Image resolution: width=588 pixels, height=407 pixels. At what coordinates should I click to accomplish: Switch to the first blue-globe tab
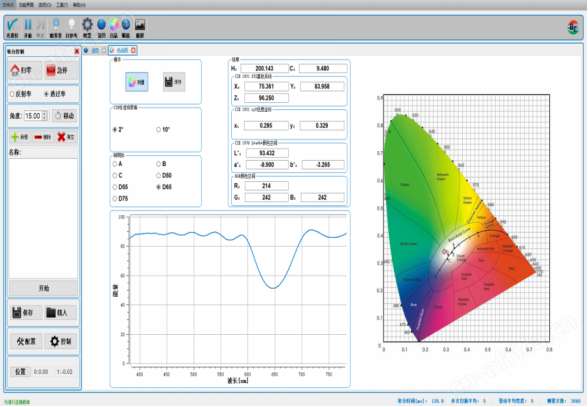point(94,50)
